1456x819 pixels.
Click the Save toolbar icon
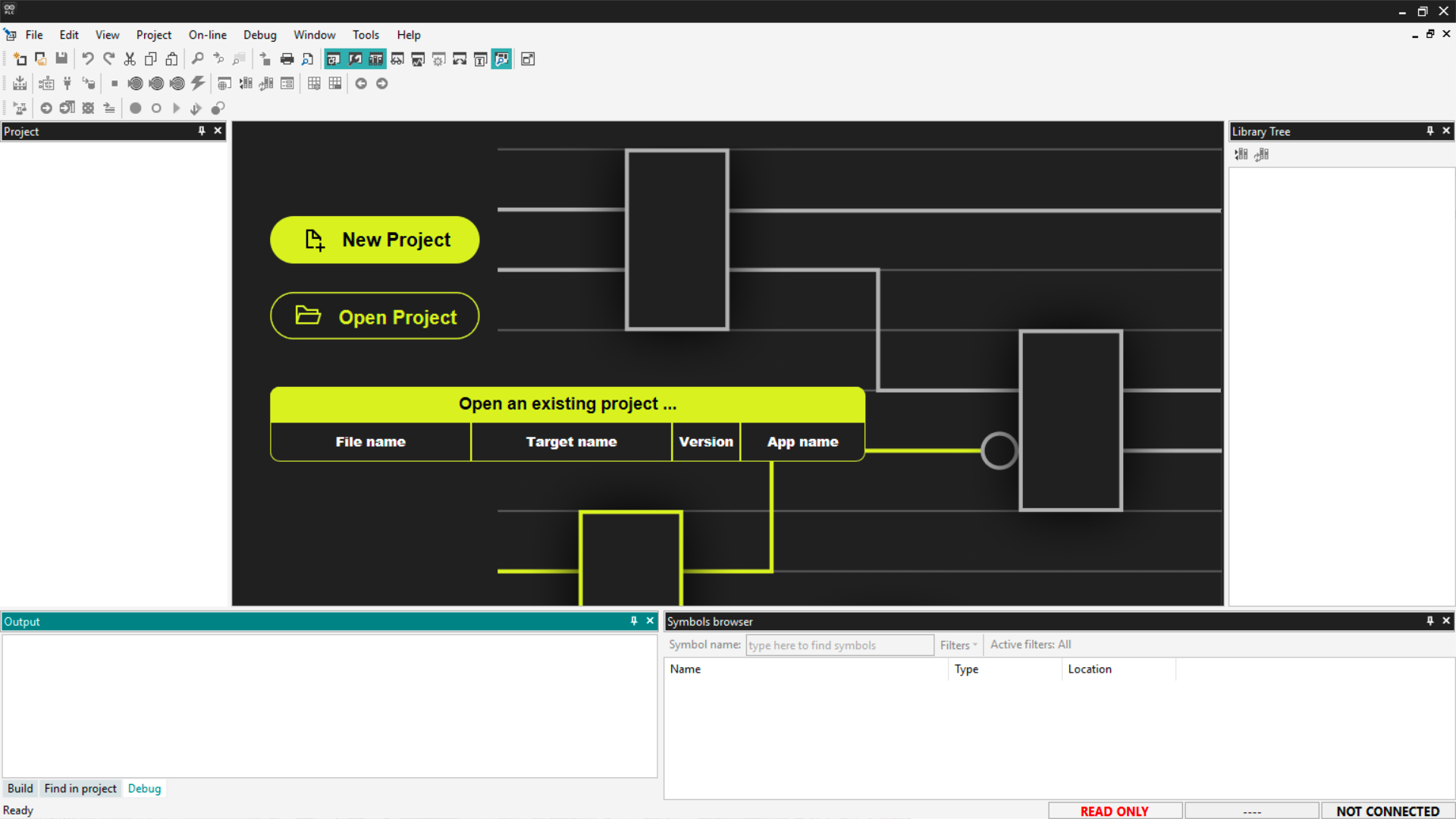coord(61,59)
